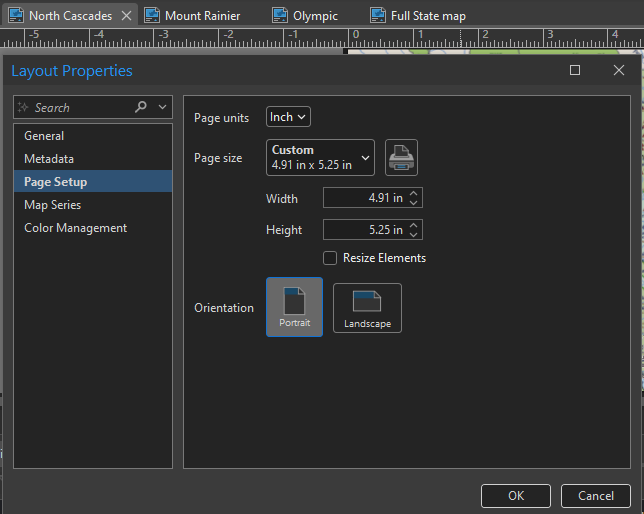Decrease Width with down arrow

(x=414, y=203)
